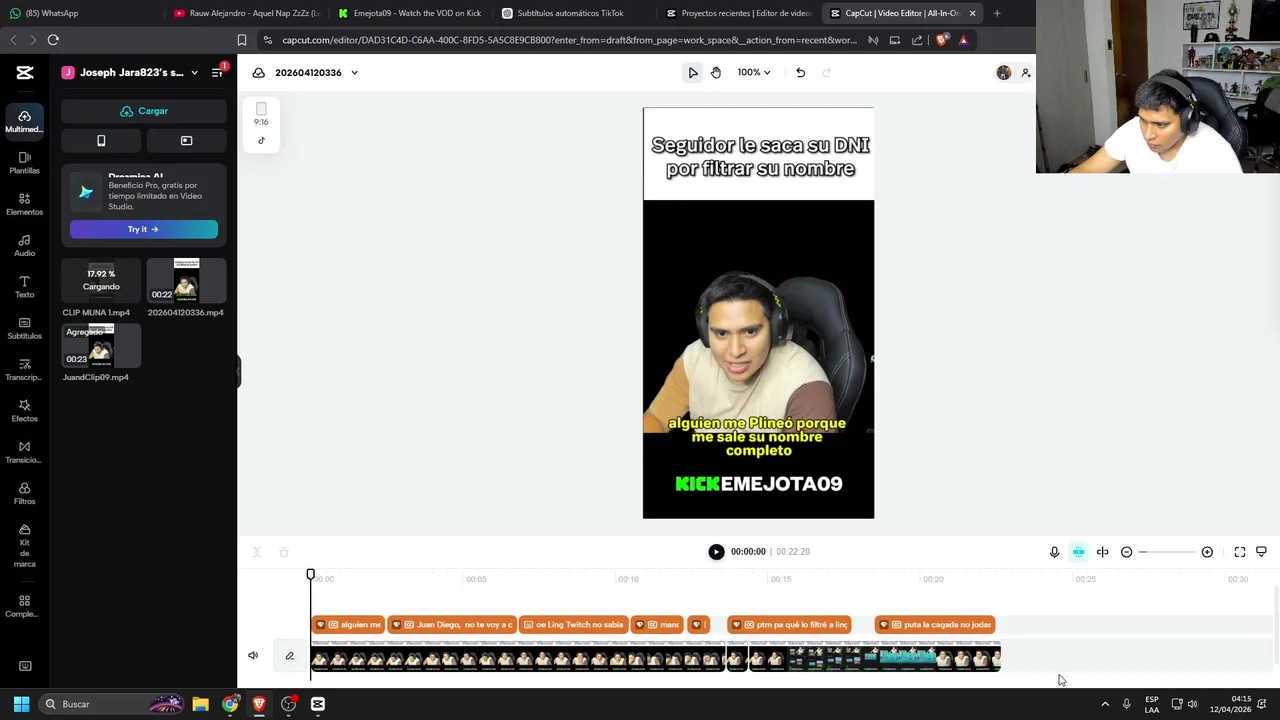Viewport: 1280px width, 720px height.
Task: Zoom out the timeline with minus
Action: point(1127,552)
